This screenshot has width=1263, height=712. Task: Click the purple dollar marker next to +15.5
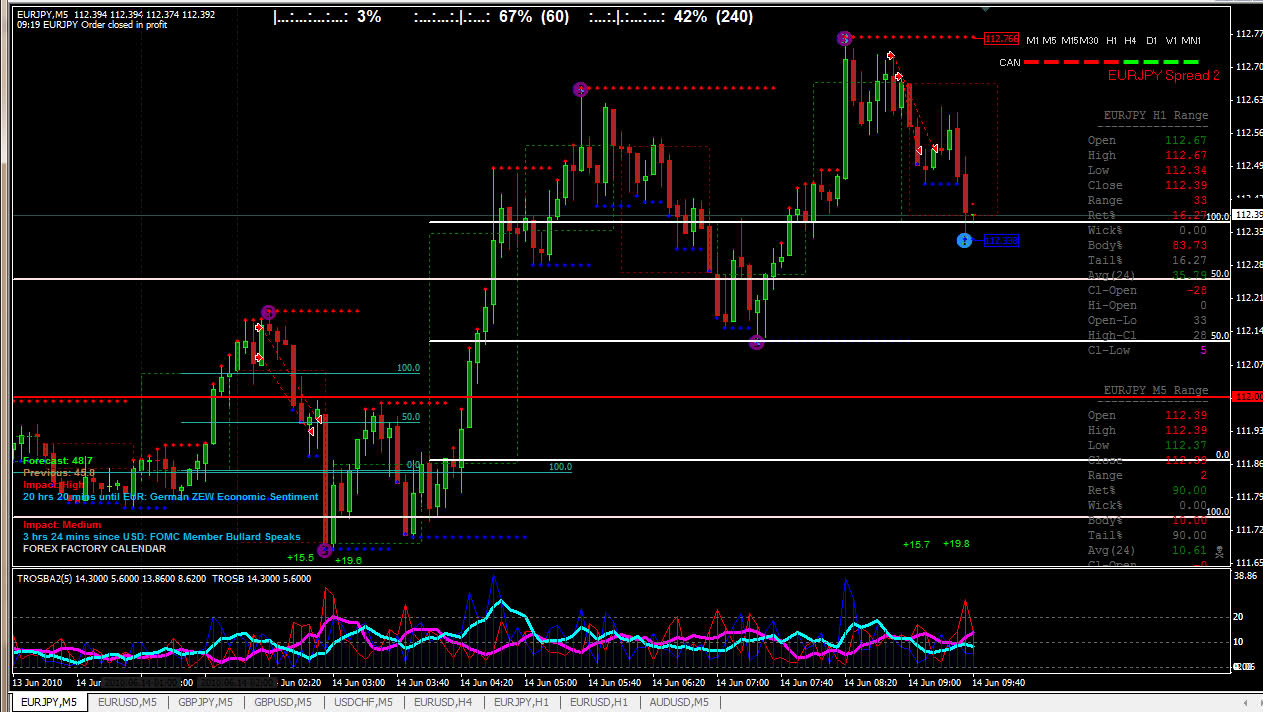(x=324, y=550)
